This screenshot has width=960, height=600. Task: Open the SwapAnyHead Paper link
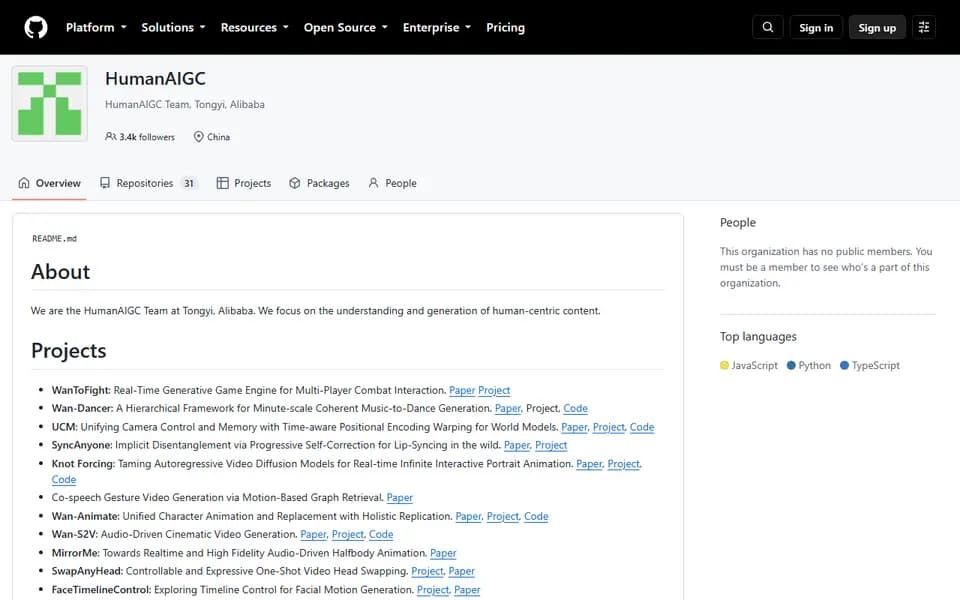pyautogui.click(x=462, y=571)
